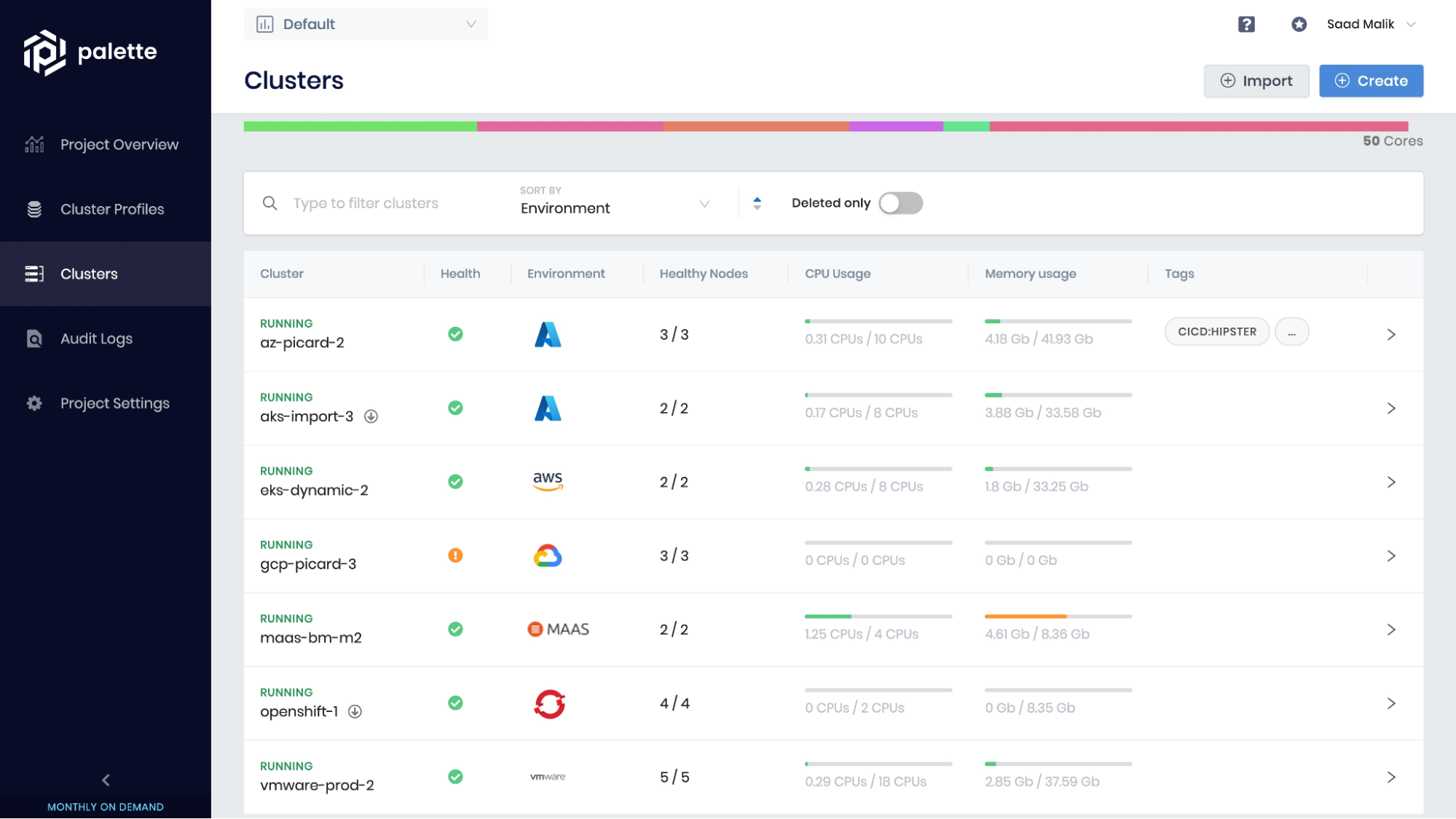This screenshot has width=1456, height=819.
Task: Click the AWS icon for eks-dynamic-2
Action: (x=548, y=480)
